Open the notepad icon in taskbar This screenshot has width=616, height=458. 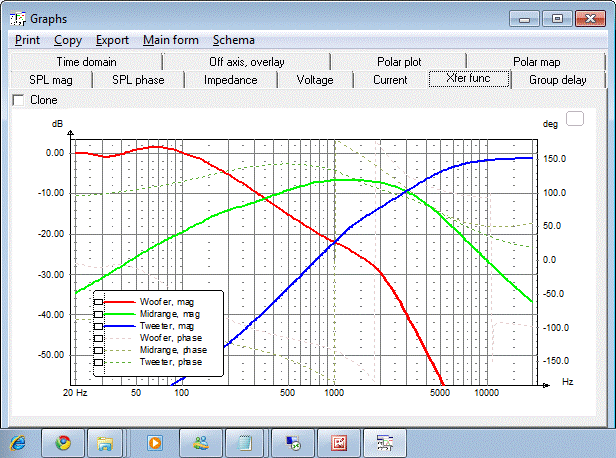click(x=245, y=443)
